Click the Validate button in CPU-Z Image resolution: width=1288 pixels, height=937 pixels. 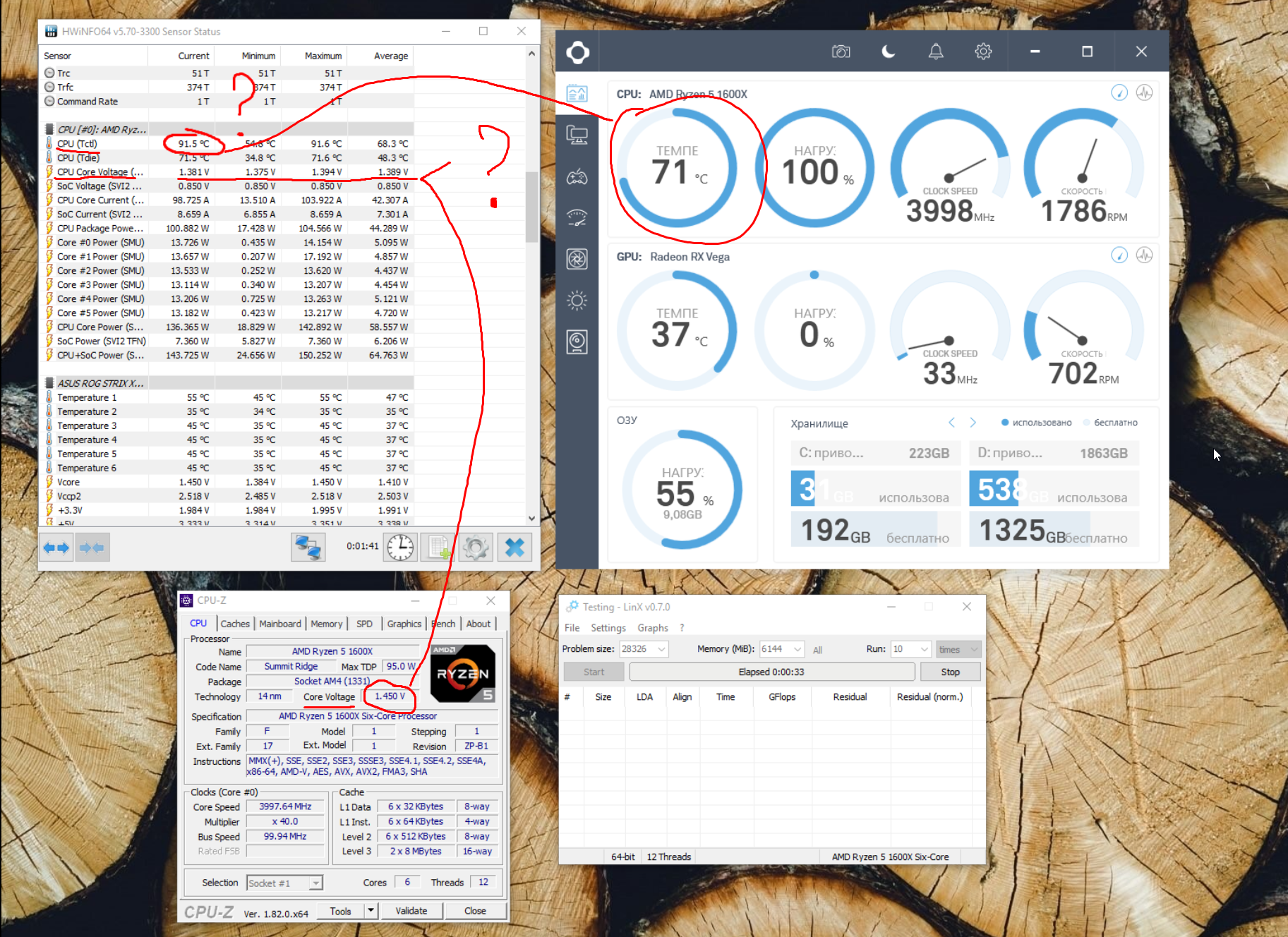tap(411, 911)
